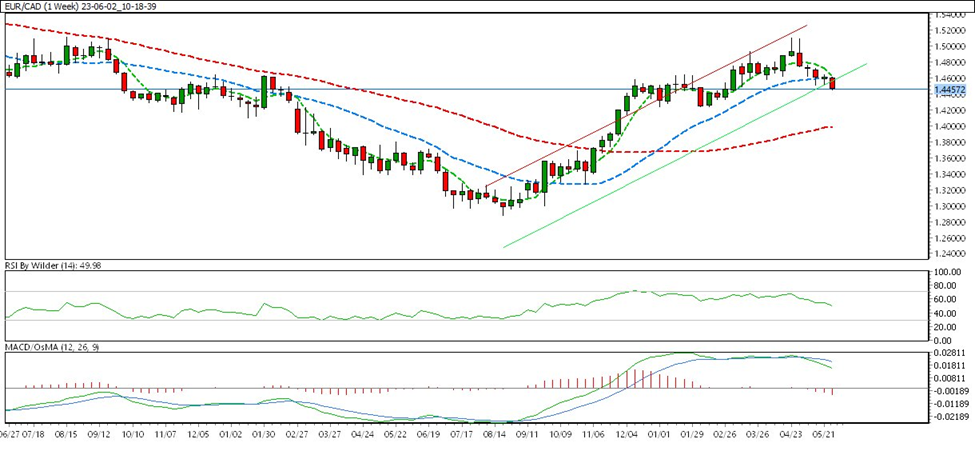This screenshot has height=455, width=975.
Task: Select the 1.50000 price axis label
Action: pyautogui.click(x=950, y=47)
